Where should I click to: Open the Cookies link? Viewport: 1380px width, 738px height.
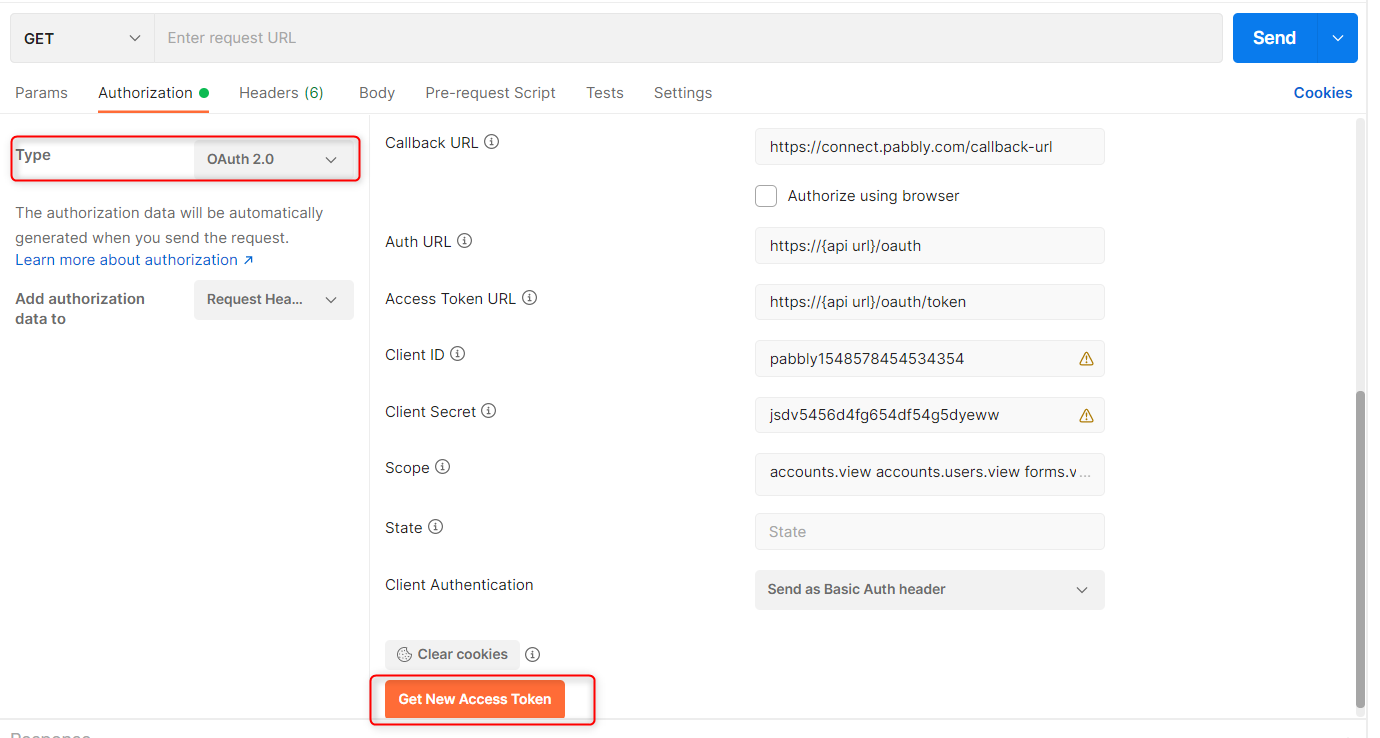coord(1322,93)
